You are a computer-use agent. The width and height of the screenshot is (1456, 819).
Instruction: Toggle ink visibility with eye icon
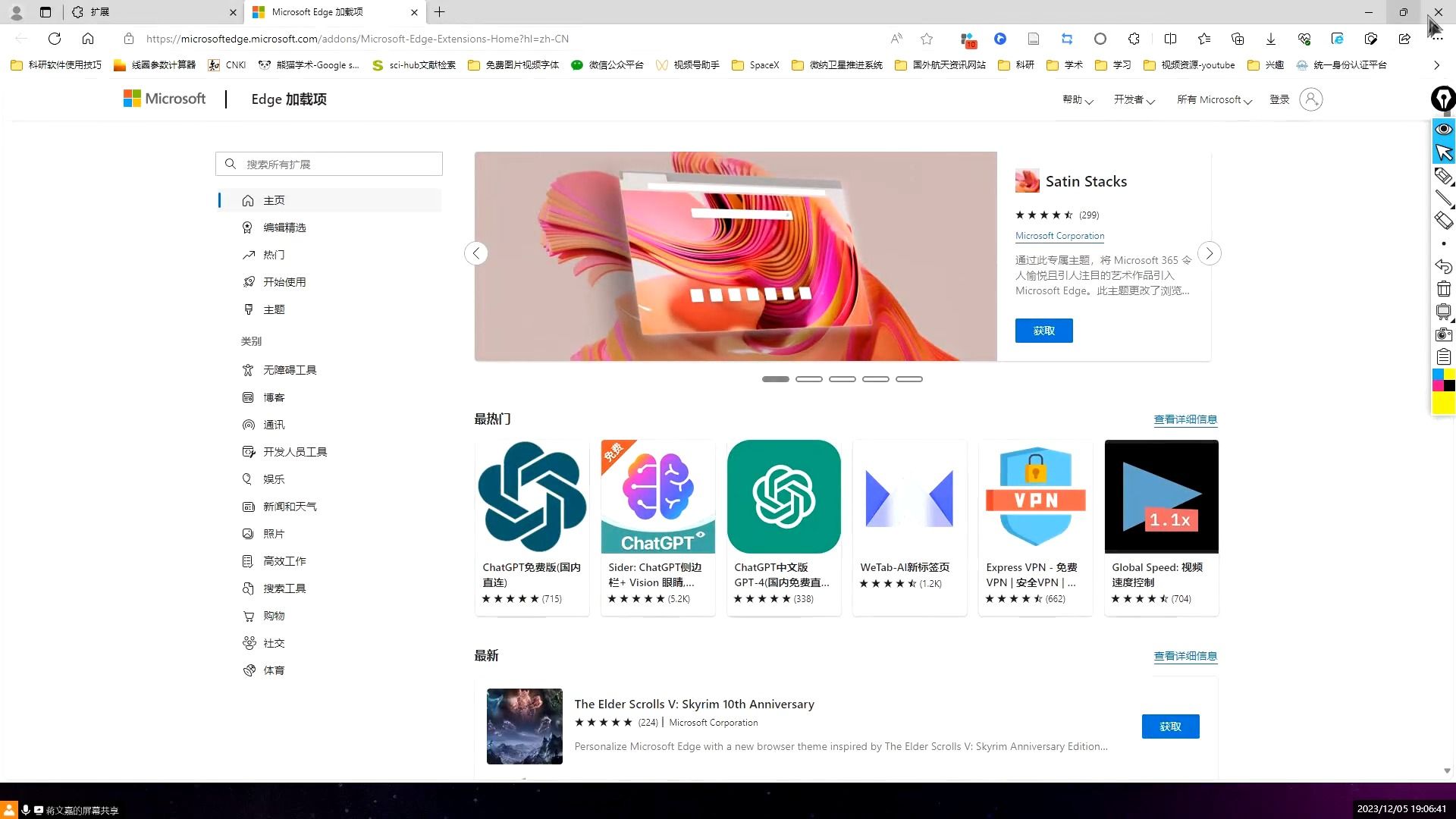1444,129
